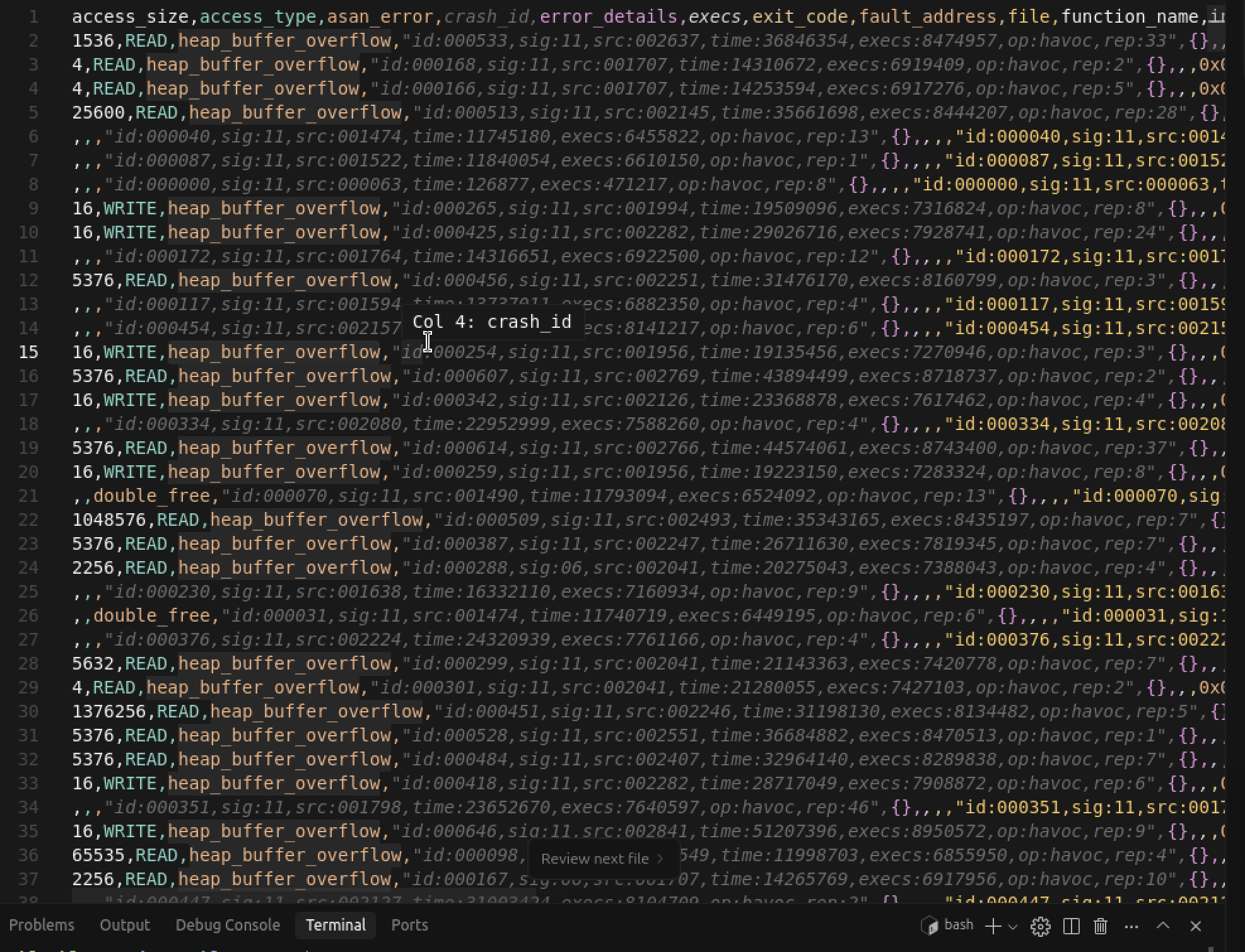Click the asan_error column header text
1245x952 pixels.
coord(380,16)
